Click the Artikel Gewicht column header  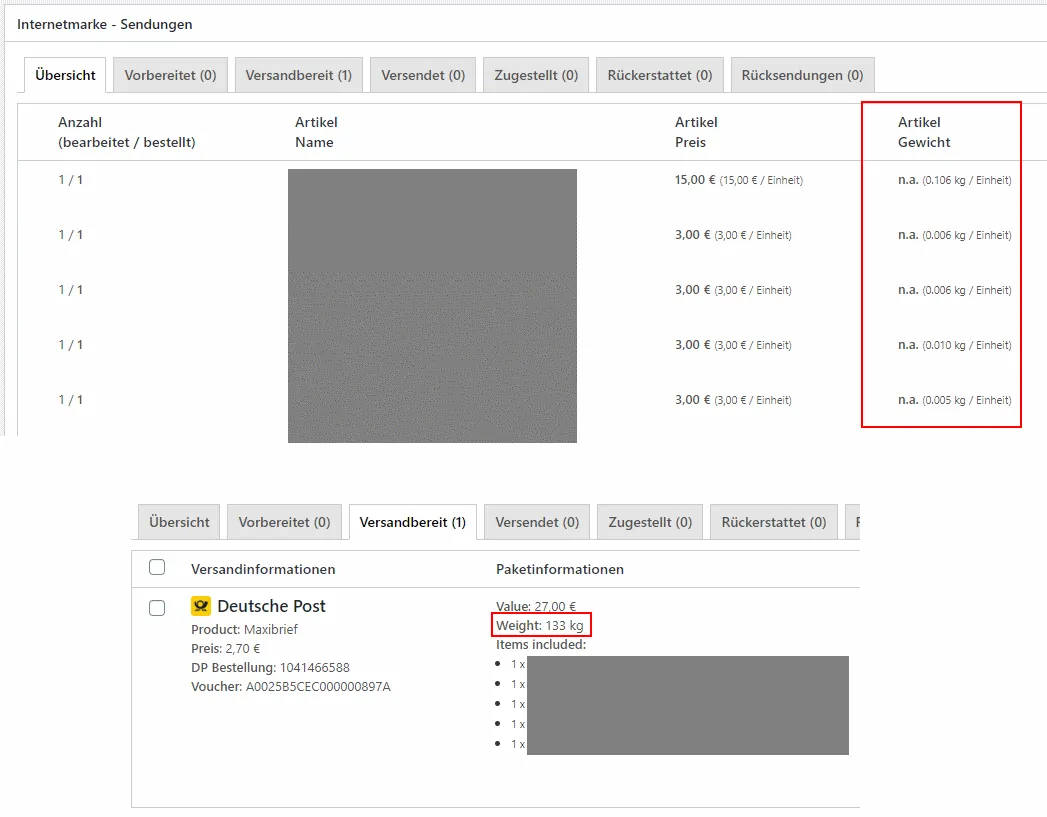pos(924,132)
